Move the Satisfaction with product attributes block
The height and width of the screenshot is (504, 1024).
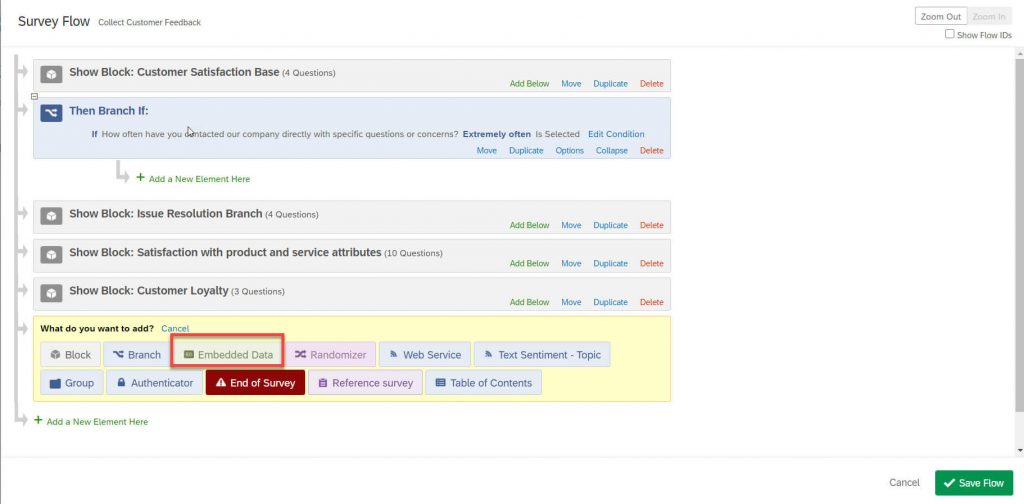point(571,264)
